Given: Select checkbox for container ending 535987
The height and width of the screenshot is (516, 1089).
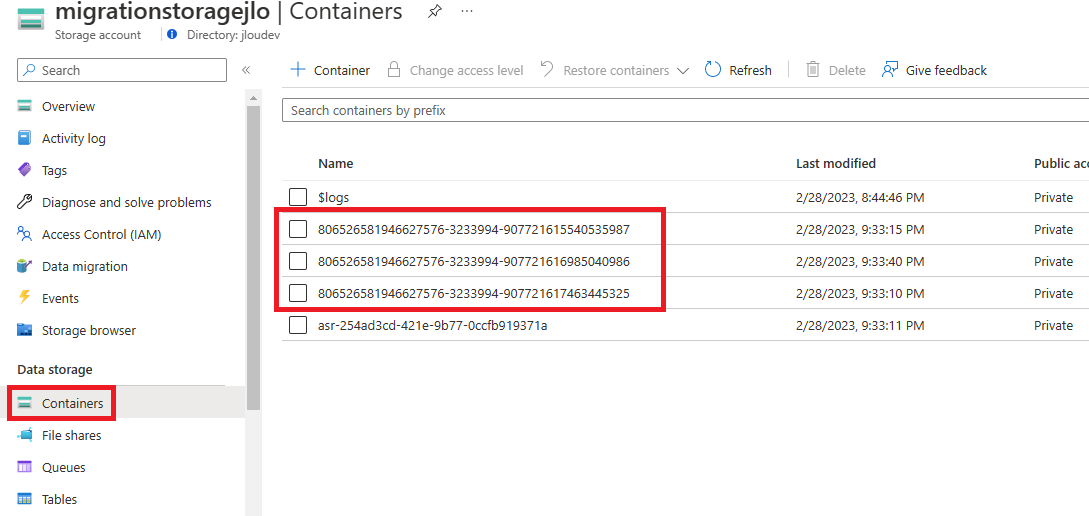Looking at the screenshot, I should click(298, 229).
